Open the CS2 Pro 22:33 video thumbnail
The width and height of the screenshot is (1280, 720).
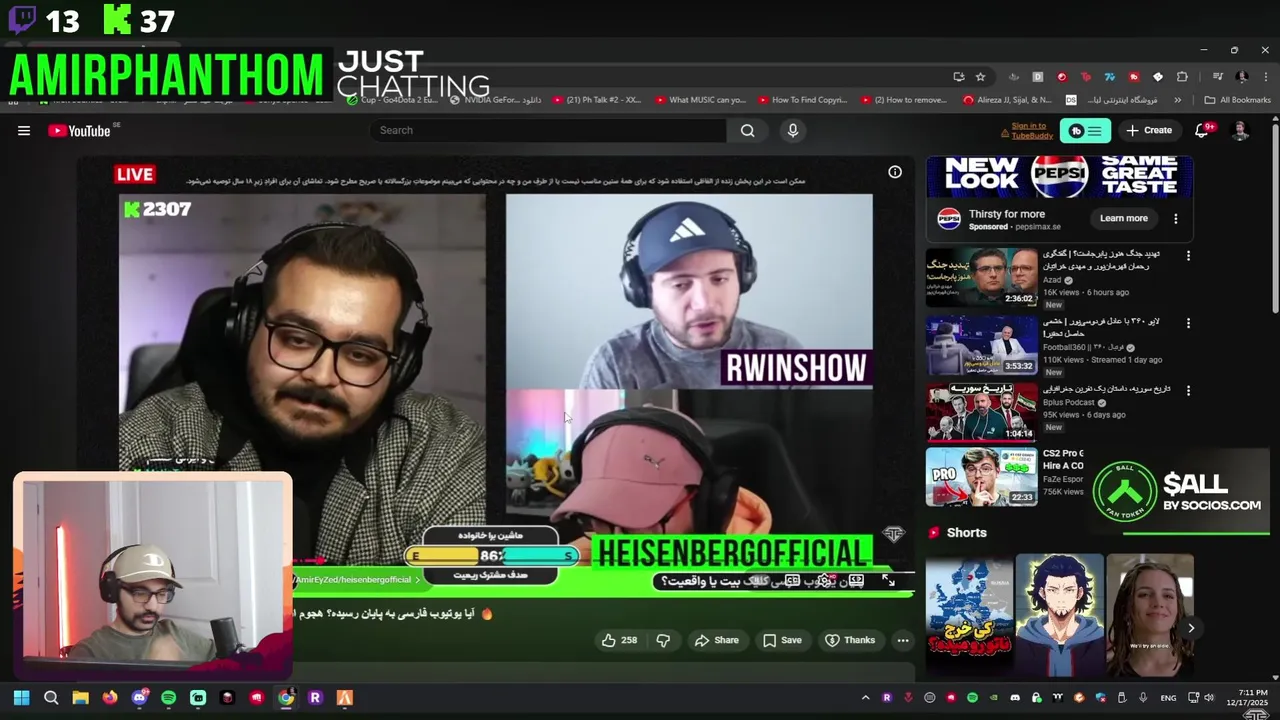(981, 477)
